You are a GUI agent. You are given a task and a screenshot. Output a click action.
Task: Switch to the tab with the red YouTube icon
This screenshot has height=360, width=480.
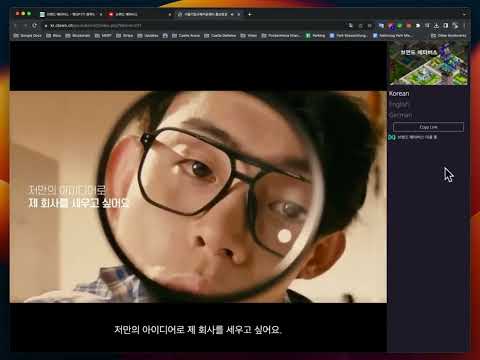tap(138, 14)
